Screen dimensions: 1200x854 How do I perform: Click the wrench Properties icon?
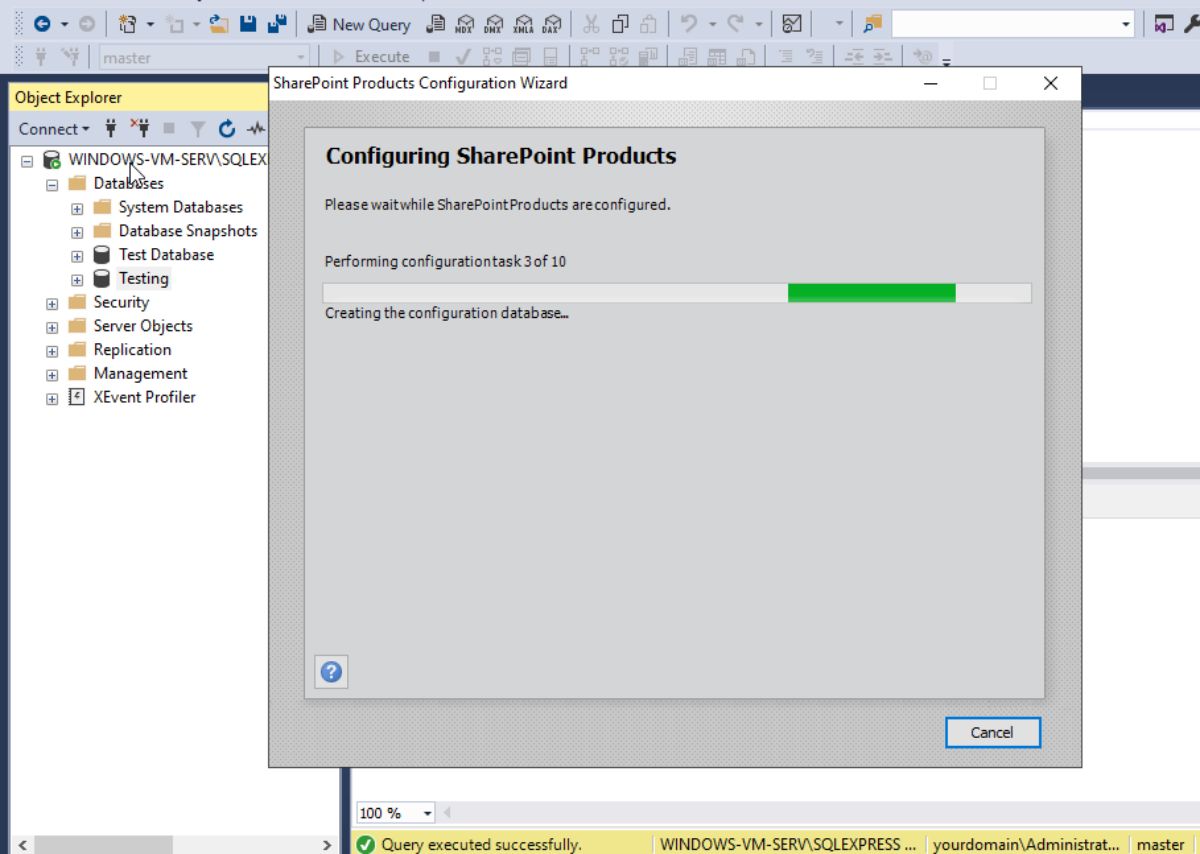[1191, 24]
